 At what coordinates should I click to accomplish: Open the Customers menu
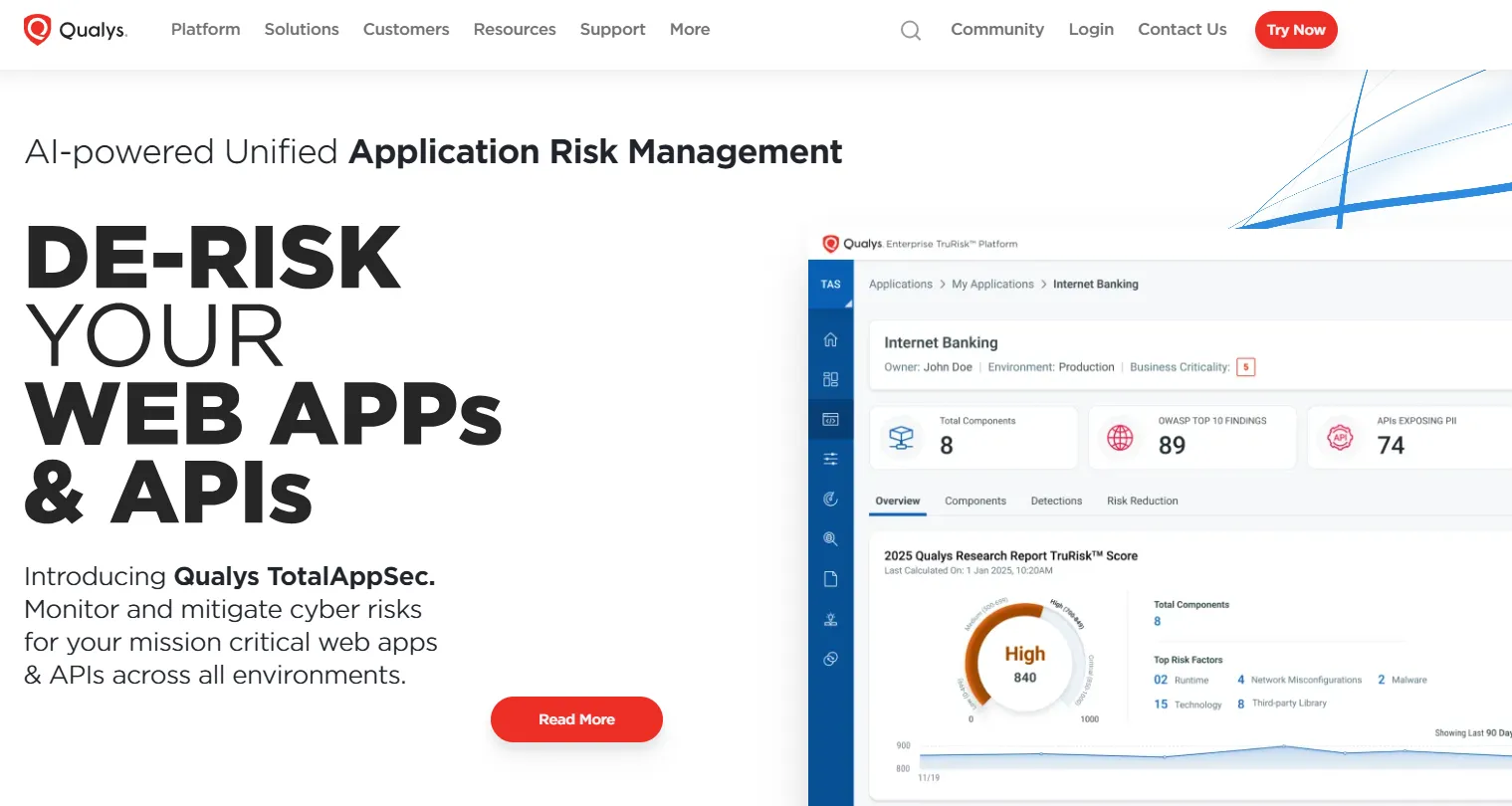pyautogui.click(x=406, y=30)
